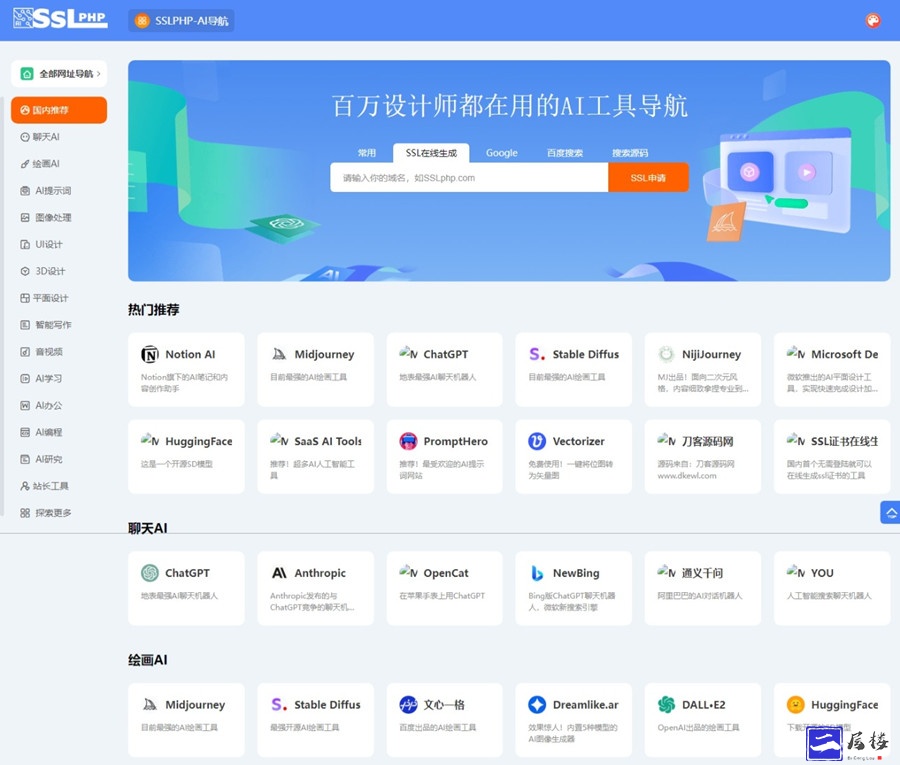Open the SaaS AI Tools card
This screenshot has height=765, width=900.
(315, 457)
